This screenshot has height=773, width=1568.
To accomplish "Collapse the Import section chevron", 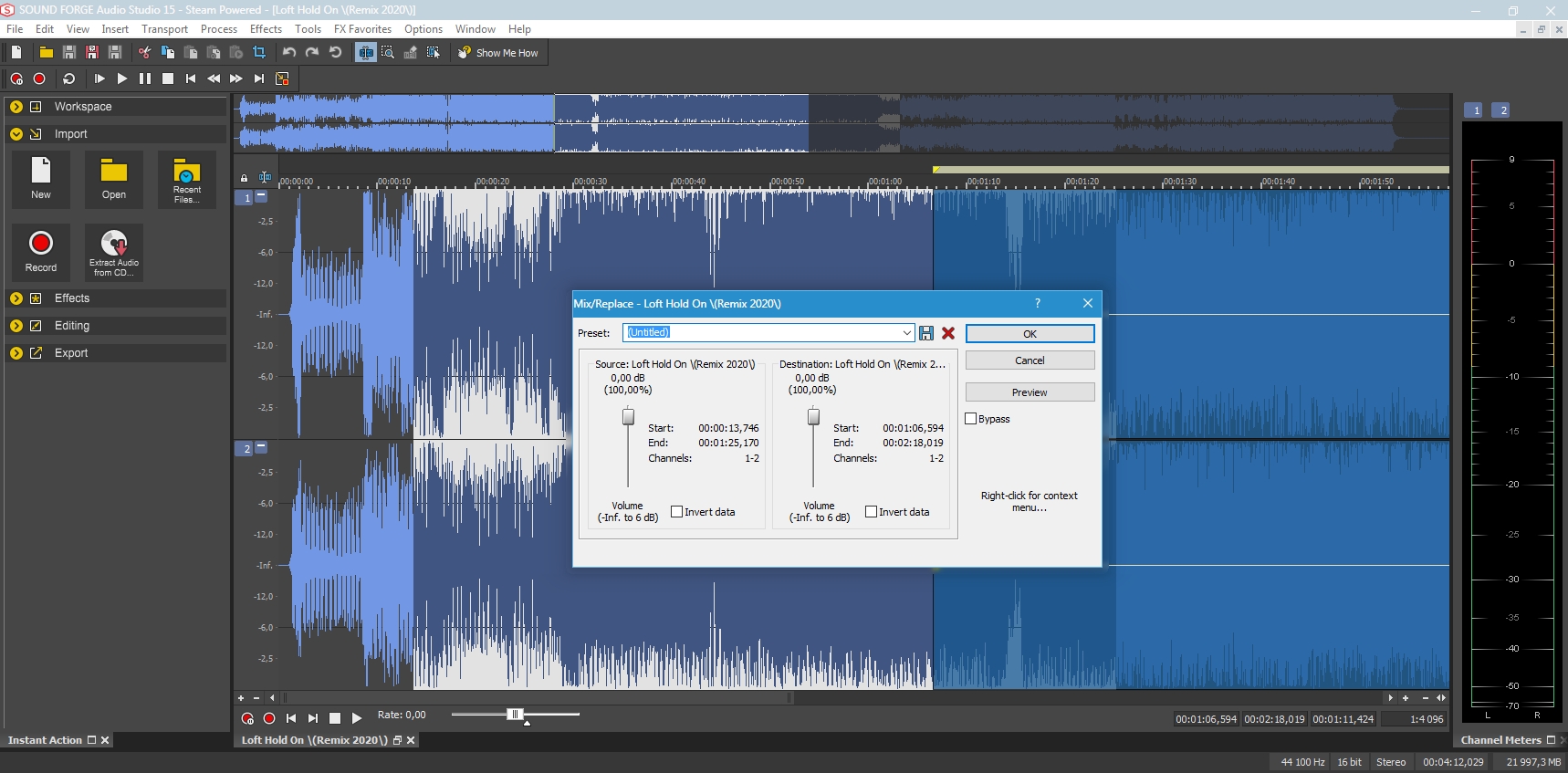I will (16, 134).
